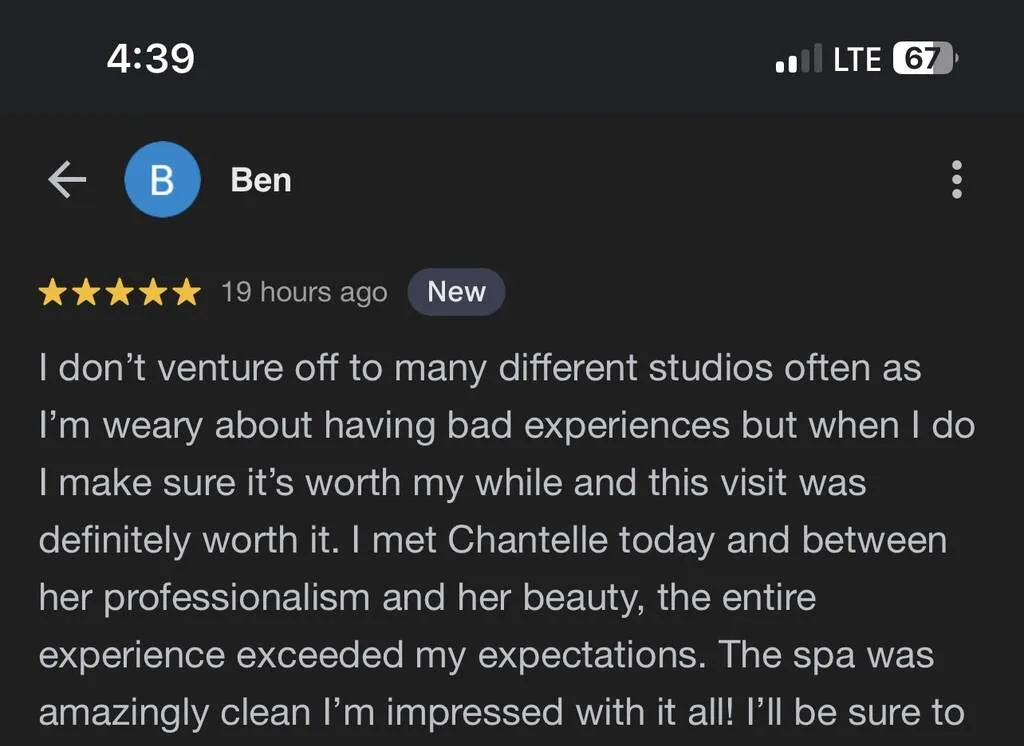Tap the third yellow rating star
1024x746 pixels.
tap(120, 292)
